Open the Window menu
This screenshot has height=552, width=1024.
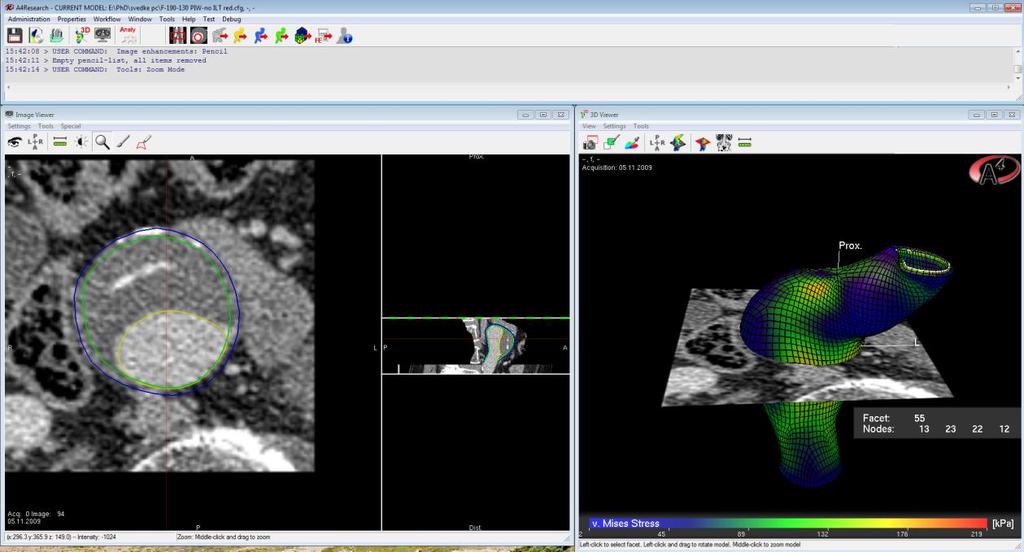[x=140, y=19]
